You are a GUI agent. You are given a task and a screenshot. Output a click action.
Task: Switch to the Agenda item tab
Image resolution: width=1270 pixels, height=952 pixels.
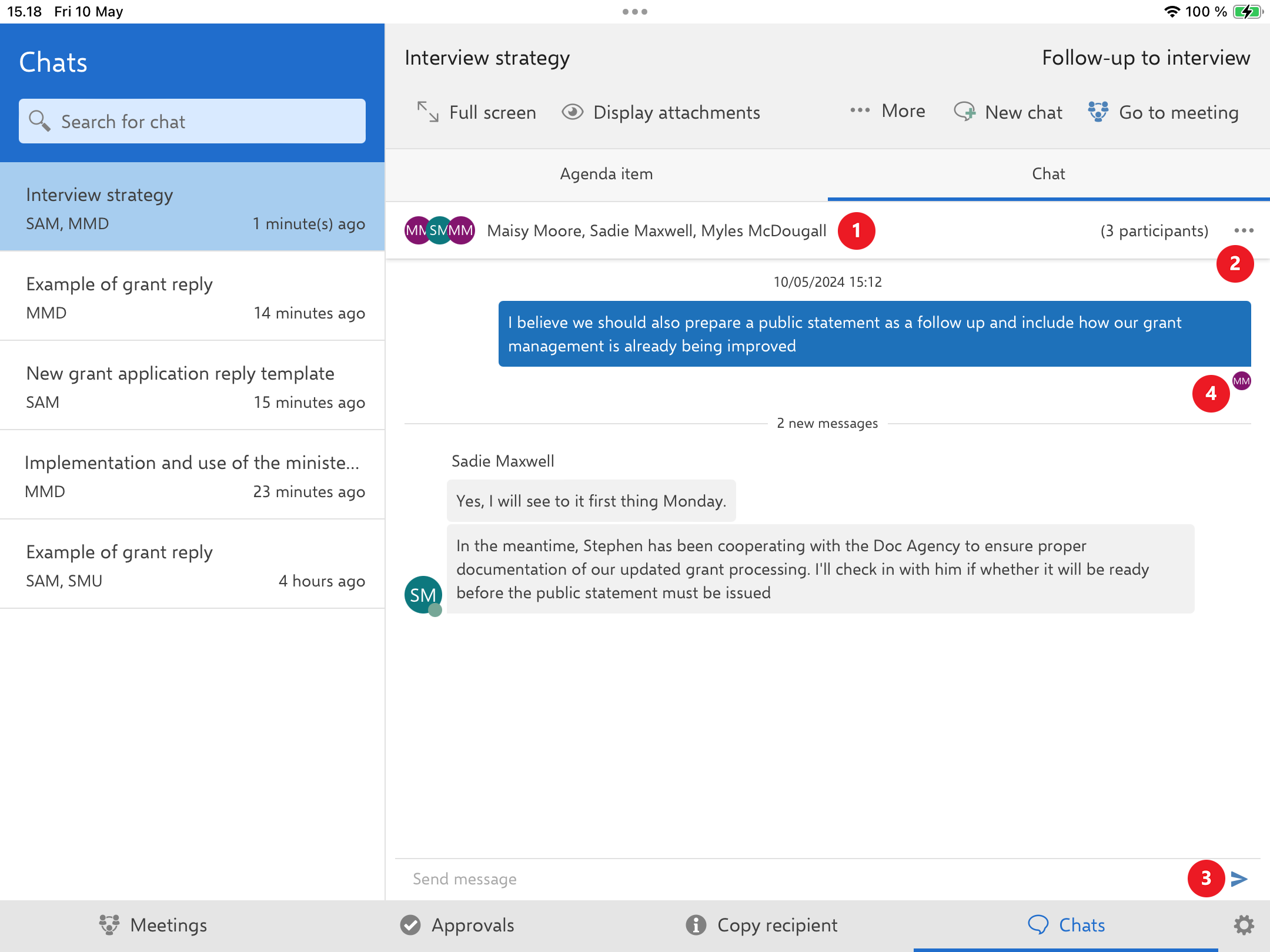tap(606, 174)
